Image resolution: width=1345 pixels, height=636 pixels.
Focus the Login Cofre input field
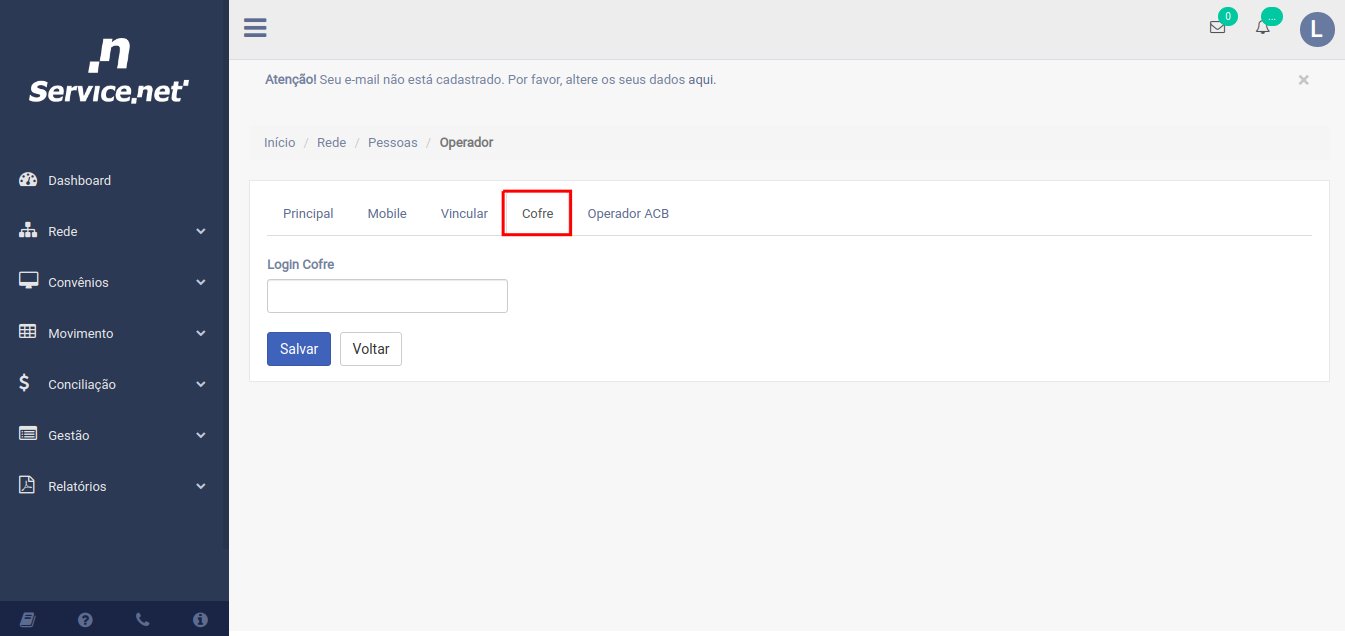[x=387, y=296]
